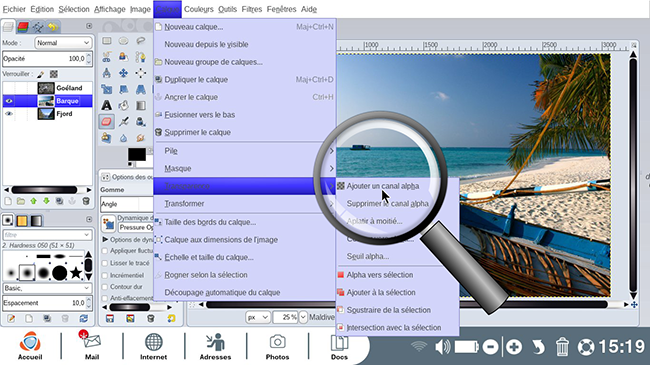Toggle lock pixels paintbrush icon
The width and height of the screenshot is (650, 365).
(x=41, y=74)
